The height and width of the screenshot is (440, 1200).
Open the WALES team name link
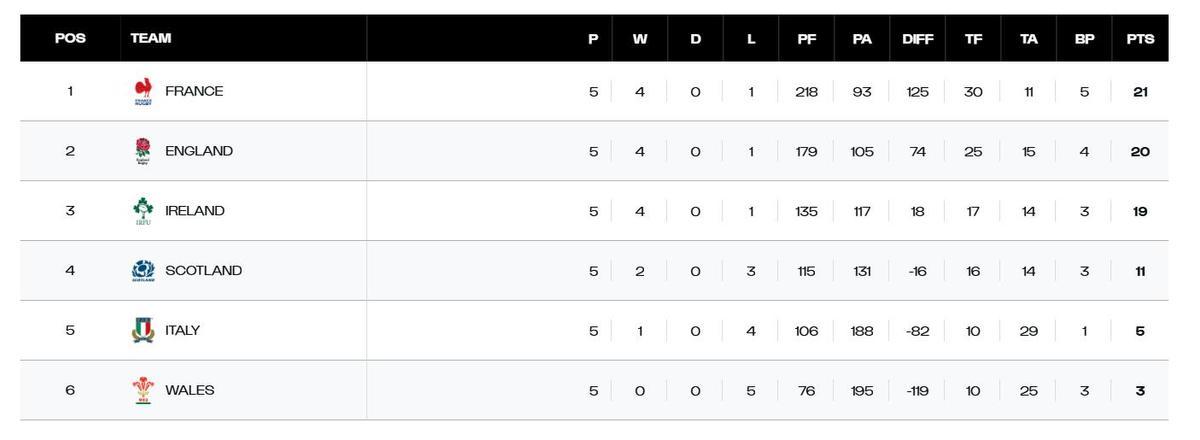coord(189,391)
